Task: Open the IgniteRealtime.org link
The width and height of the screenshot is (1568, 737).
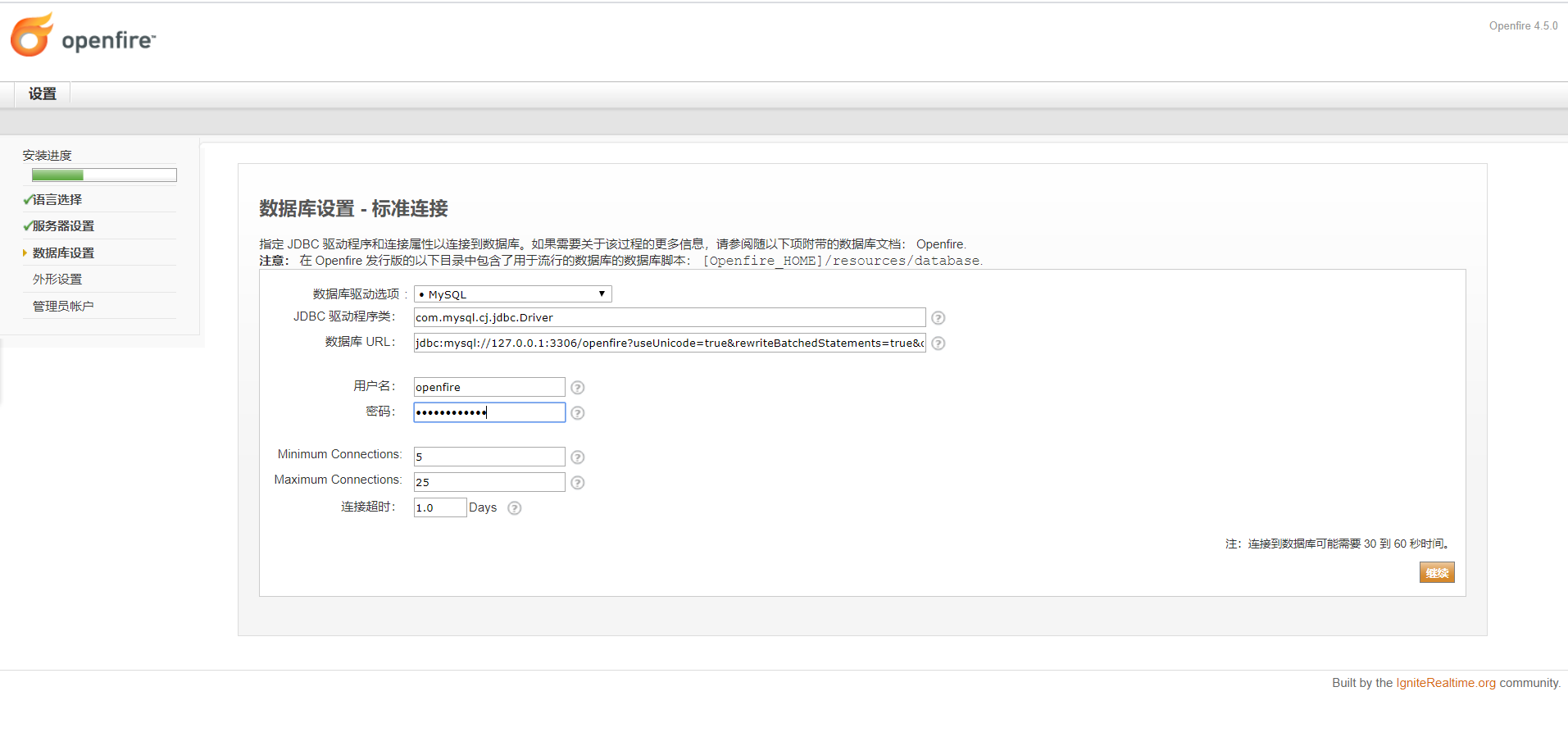Action: tap(1446, 683)
